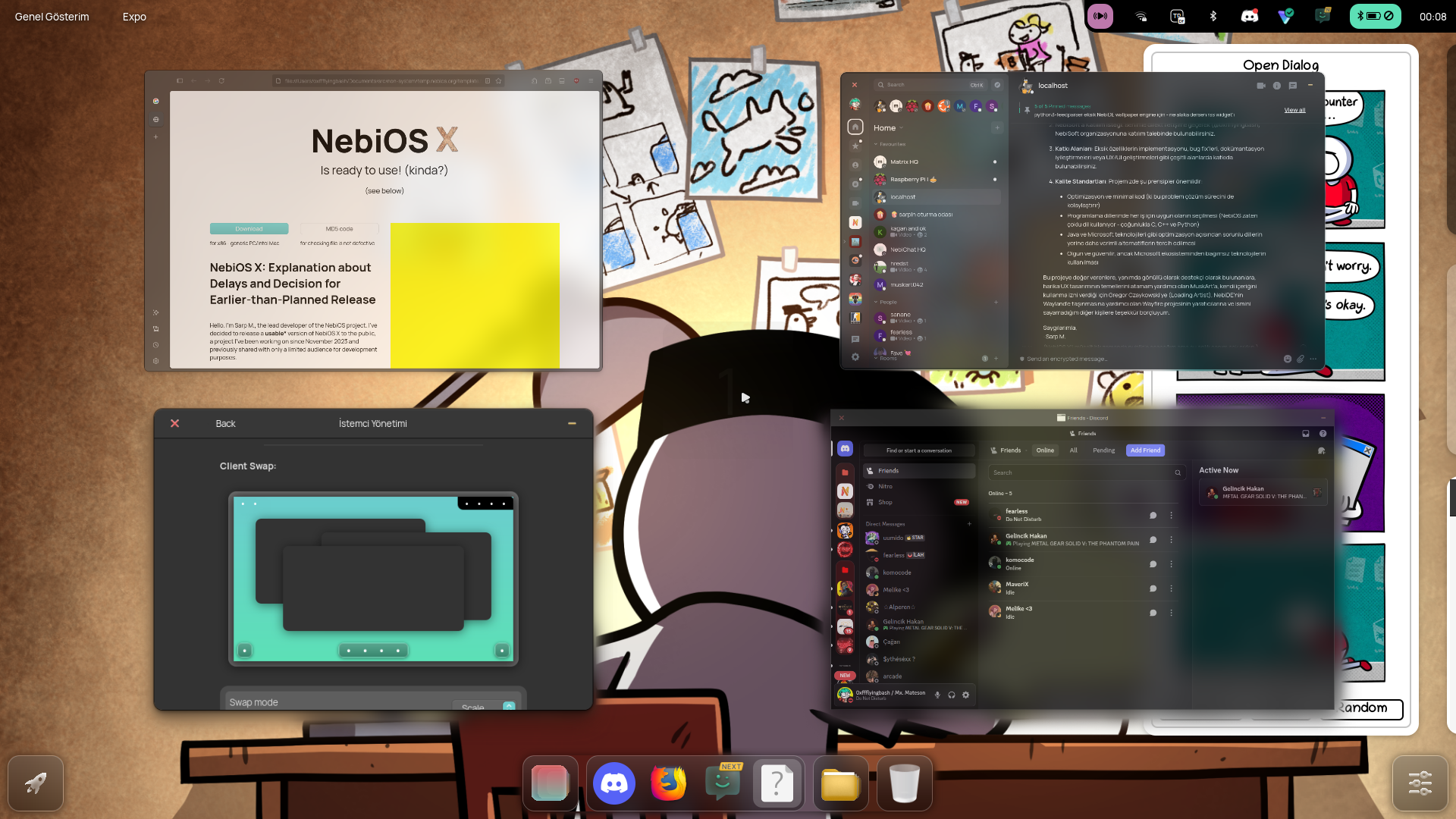Click the Matrix Search box
Image resolution: width=1456 pixels, height=819 pixels.
point(930,85)
